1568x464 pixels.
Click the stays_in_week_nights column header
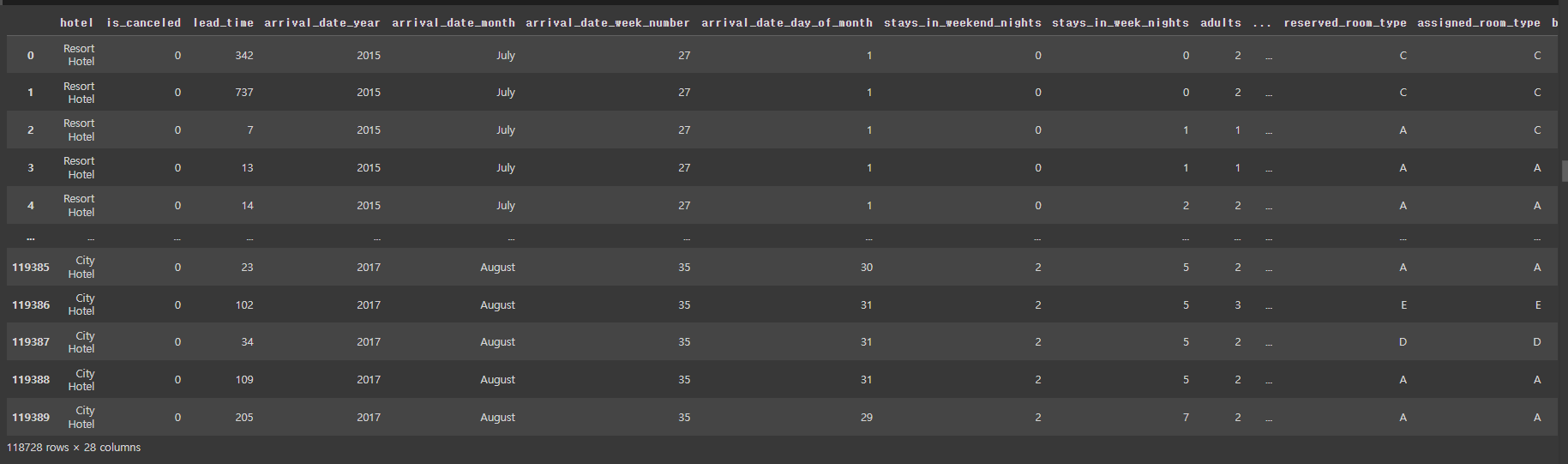[1120, 23]
